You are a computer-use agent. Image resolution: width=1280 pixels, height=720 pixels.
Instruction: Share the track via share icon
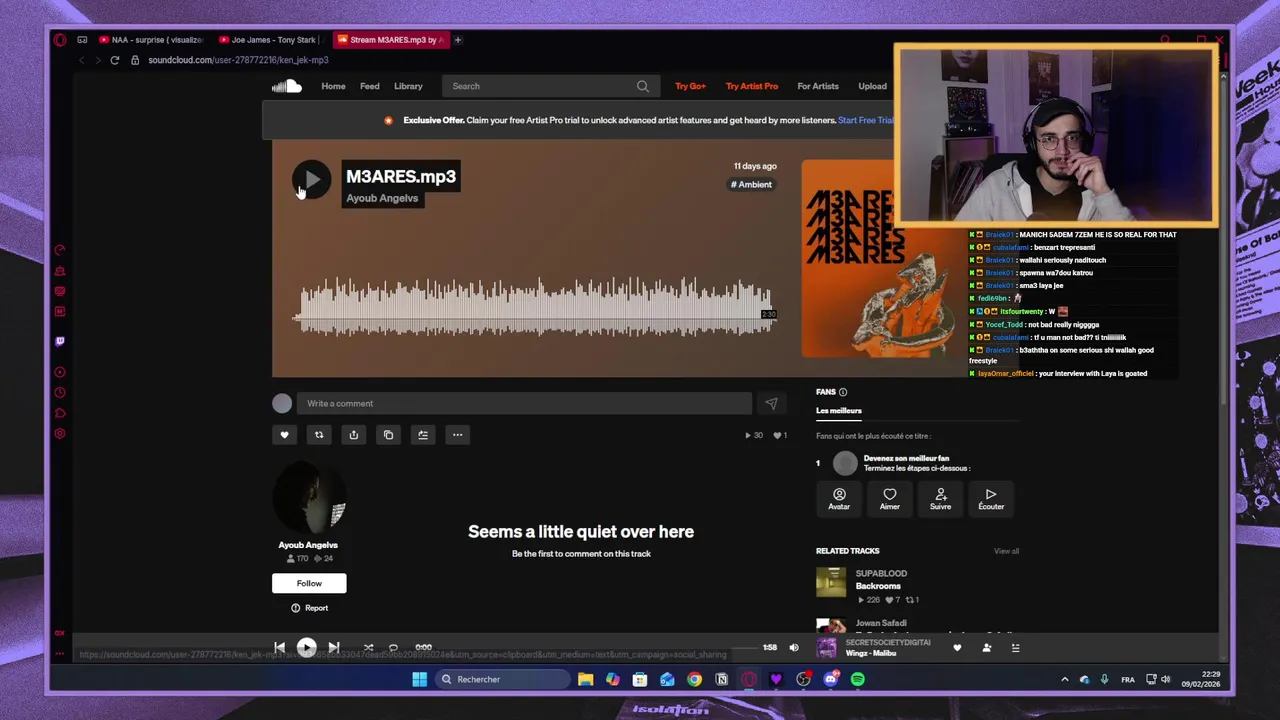pos(354,435)
